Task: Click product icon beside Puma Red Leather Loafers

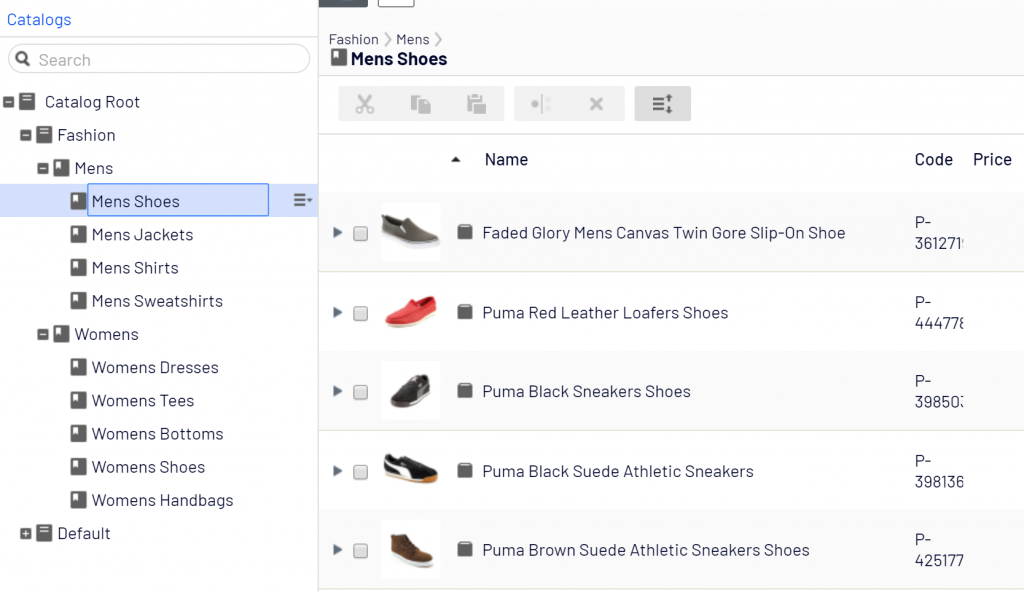Action: pyautogui.click(x=465, y=312)
